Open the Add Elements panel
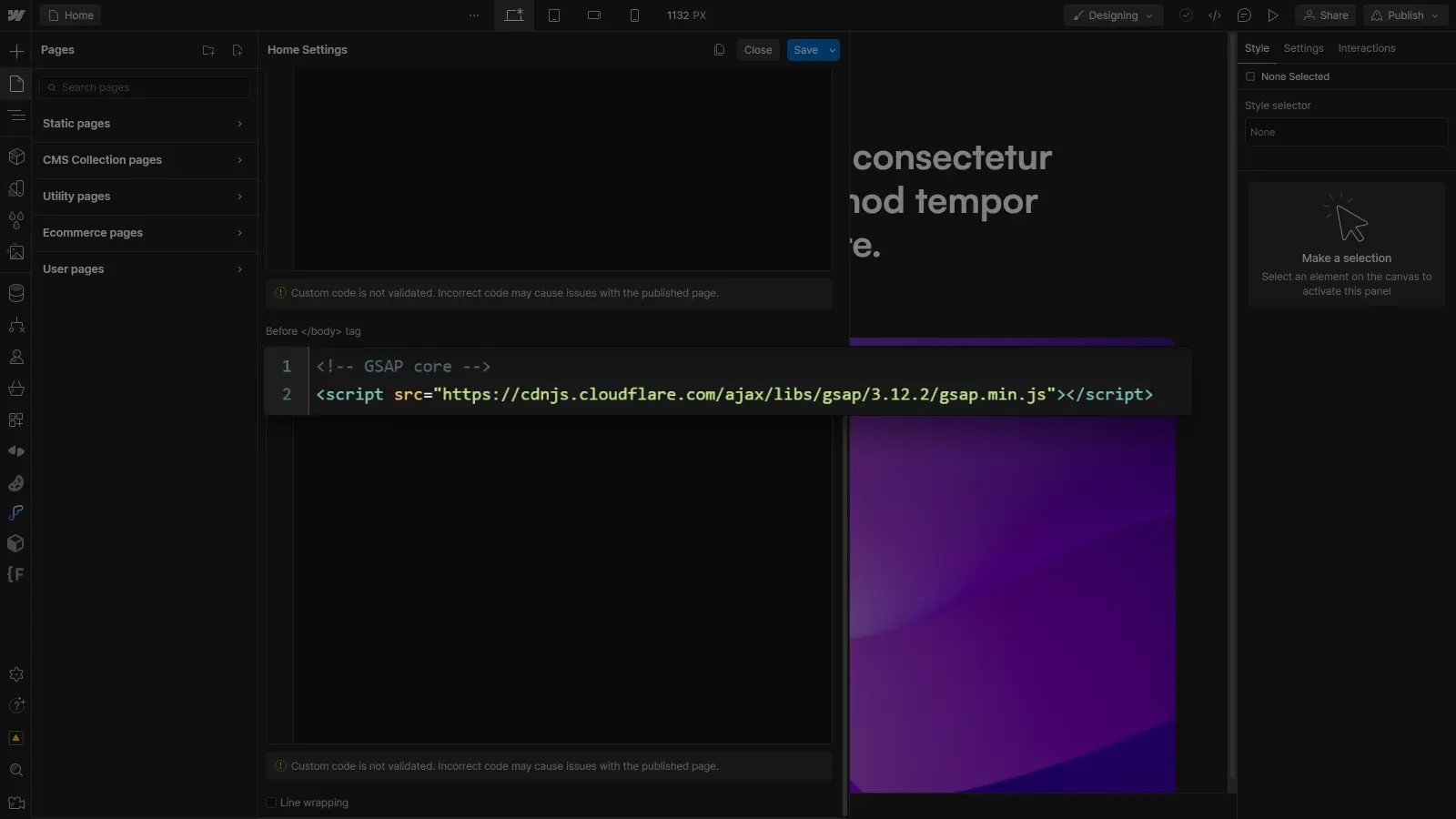The image size is (1456, 819). click(x=16, y=51)
